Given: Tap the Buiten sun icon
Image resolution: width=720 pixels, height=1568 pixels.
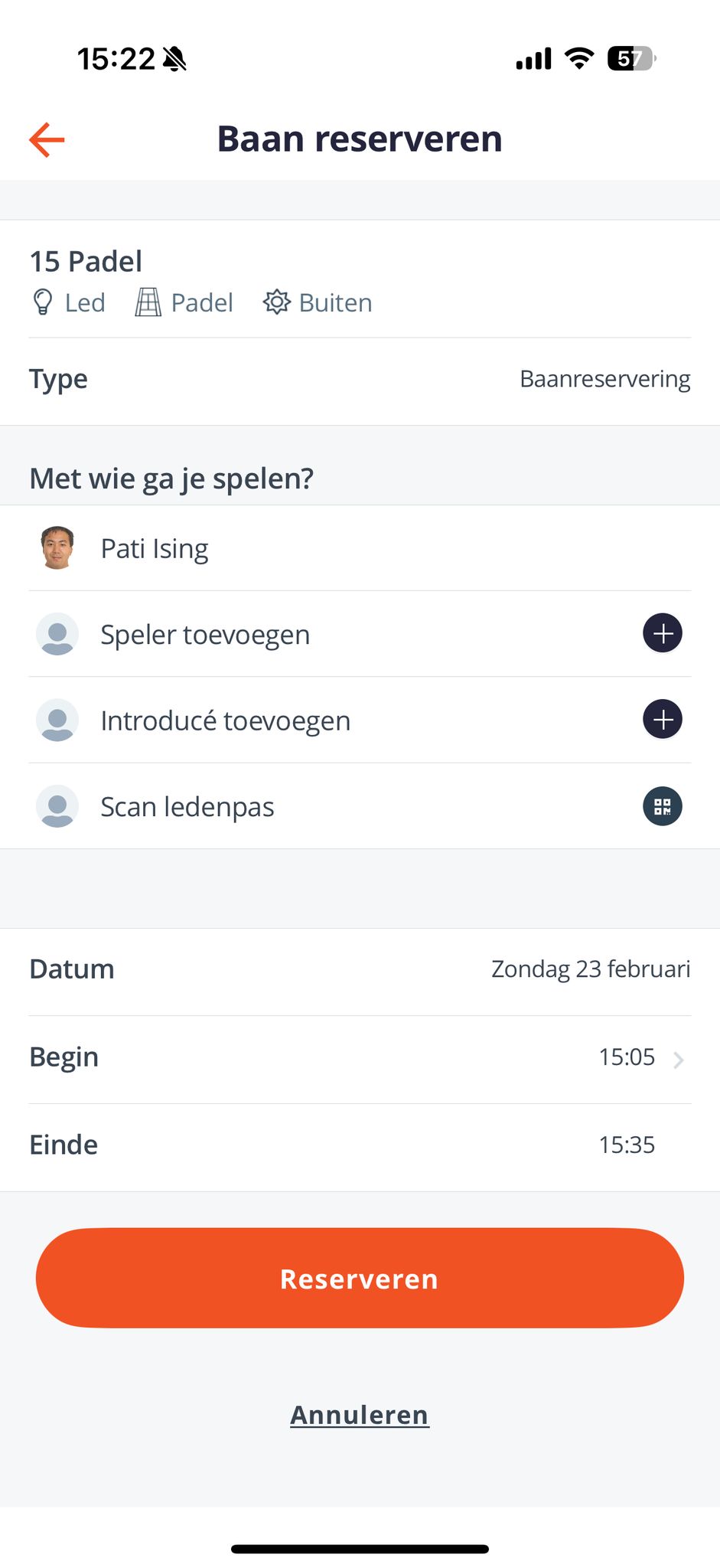Looking at the screenshot, I should point(276,302).
